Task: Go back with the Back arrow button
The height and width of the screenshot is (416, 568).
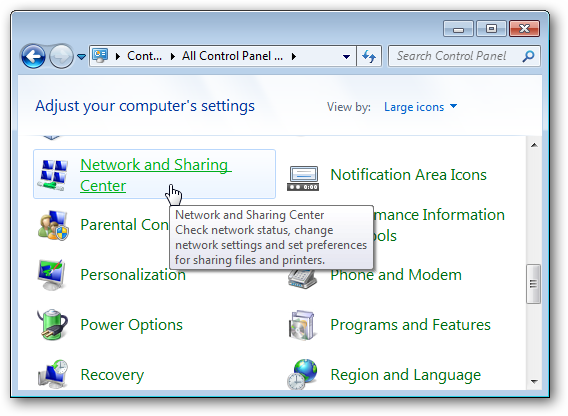Action: 33,56
